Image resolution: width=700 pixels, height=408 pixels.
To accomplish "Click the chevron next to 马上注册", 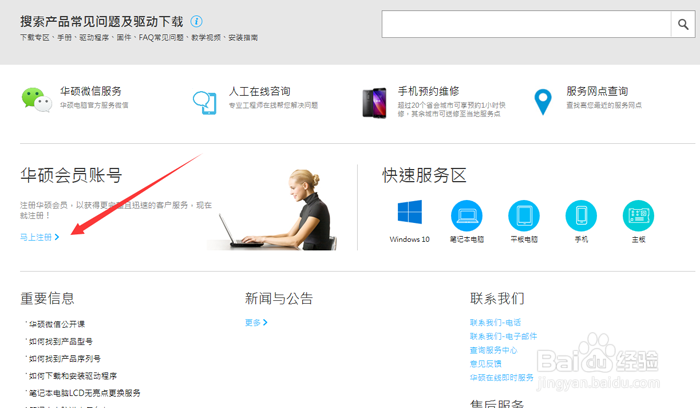I will pos(57,237).
